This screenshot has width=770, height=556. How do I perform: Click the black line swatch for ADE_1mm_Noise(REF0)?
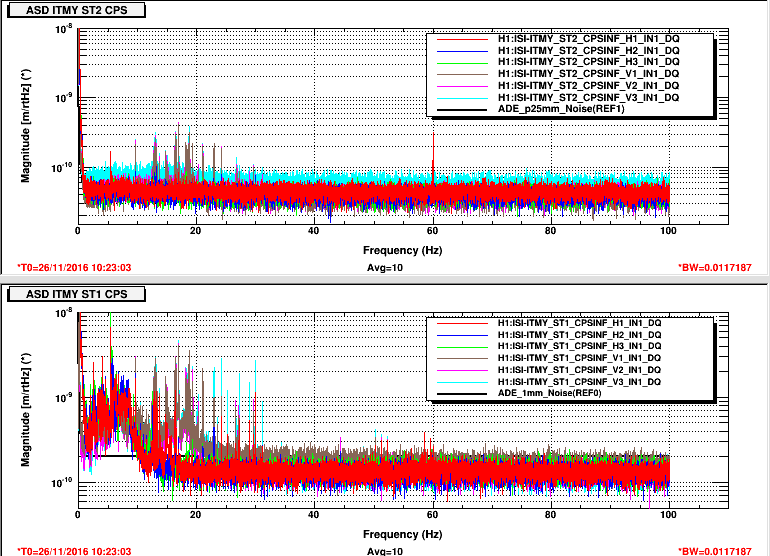pyautogui.click(x=462, y=393)
